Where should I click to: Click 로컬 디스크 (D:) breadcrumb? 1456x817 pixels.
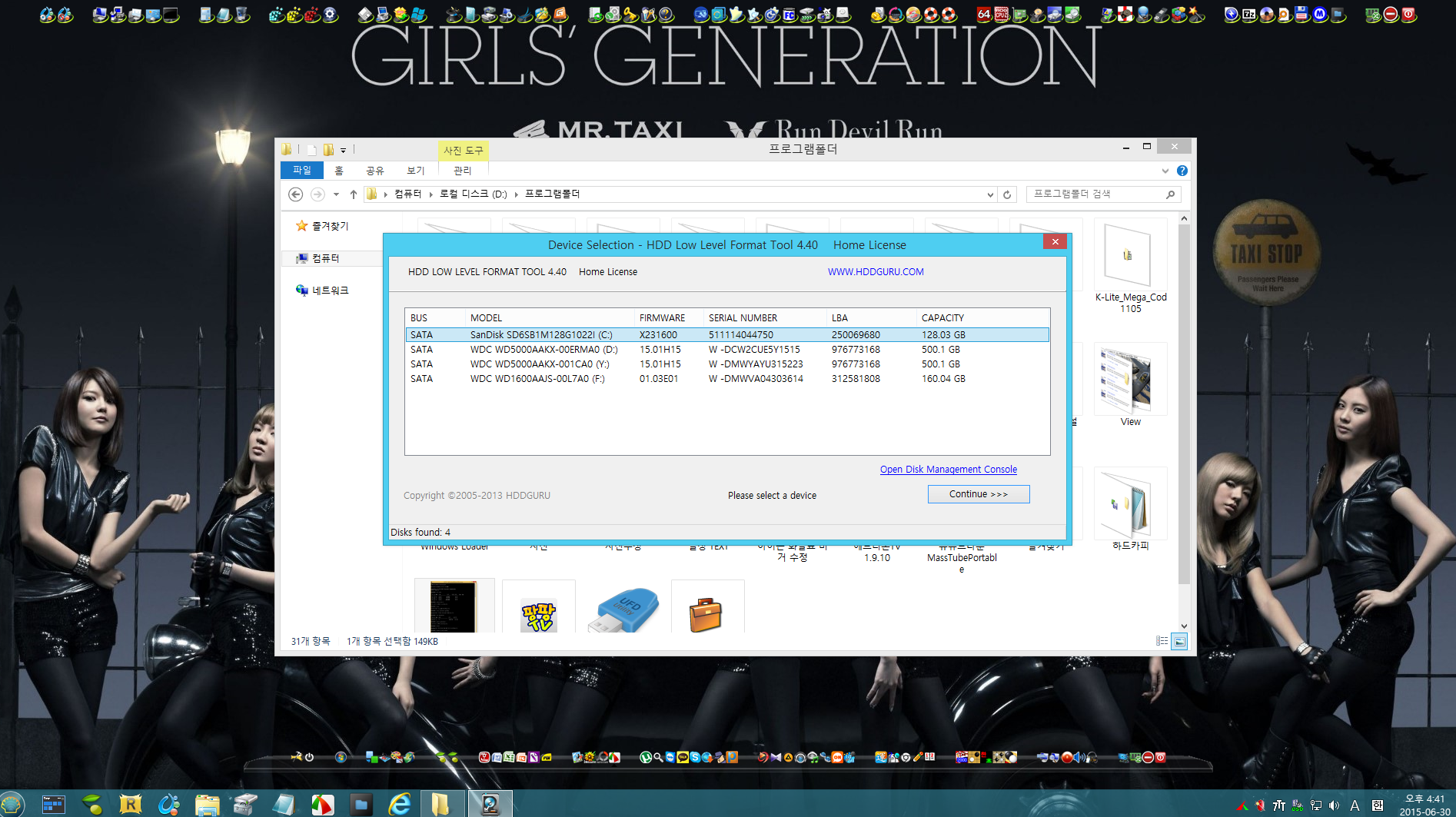click(473, 194)
